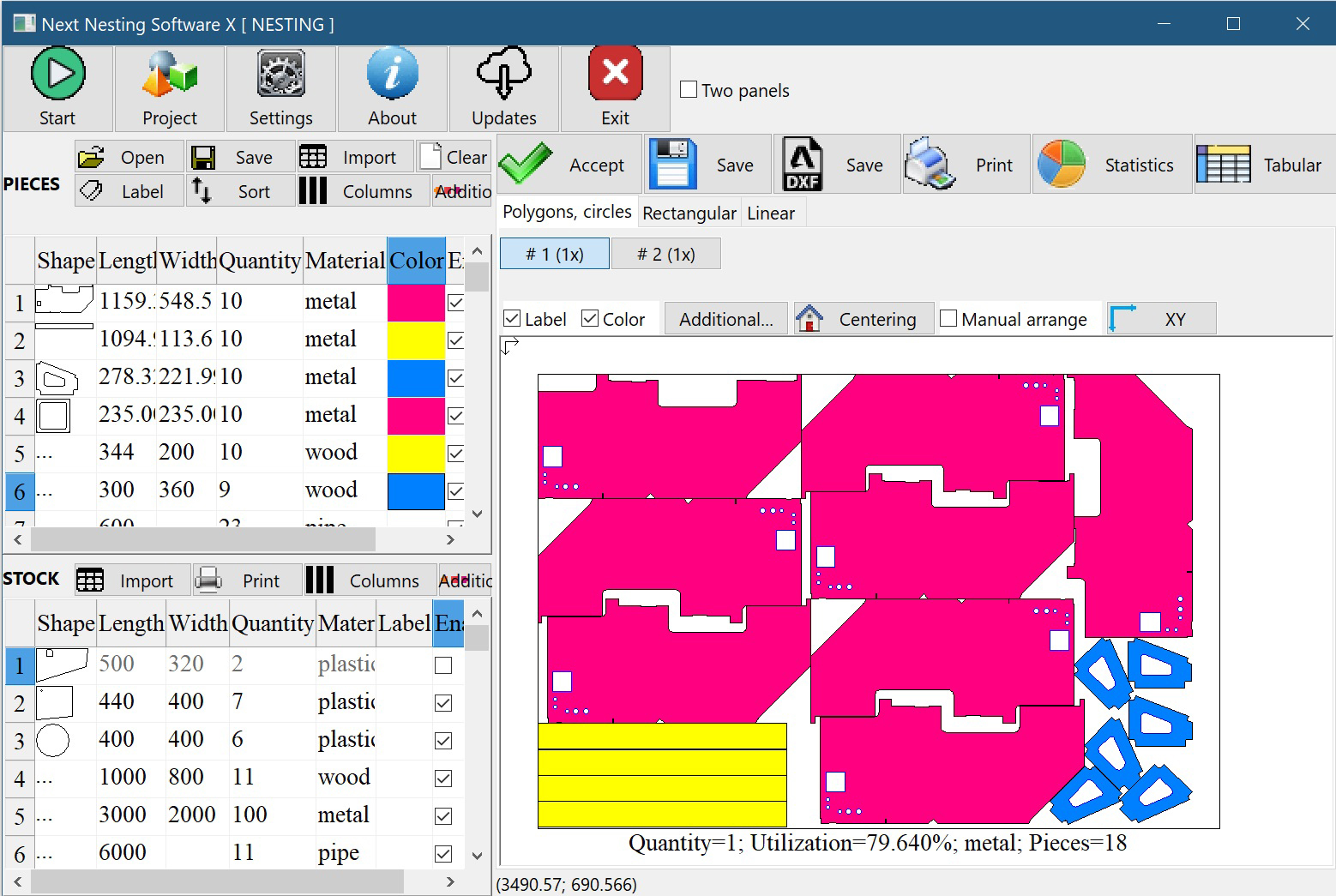Switch to the Rectangular tab
The image size is (1336, 896).
[689, 213]
